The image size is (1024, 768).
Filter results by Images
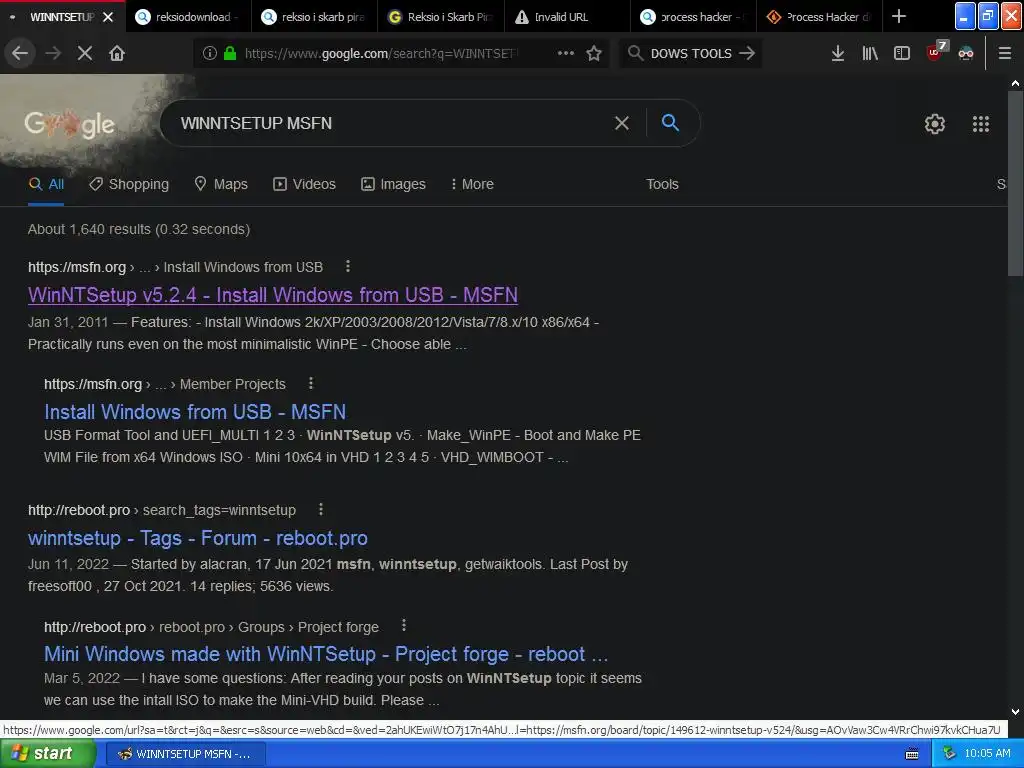tap(394, 184)
